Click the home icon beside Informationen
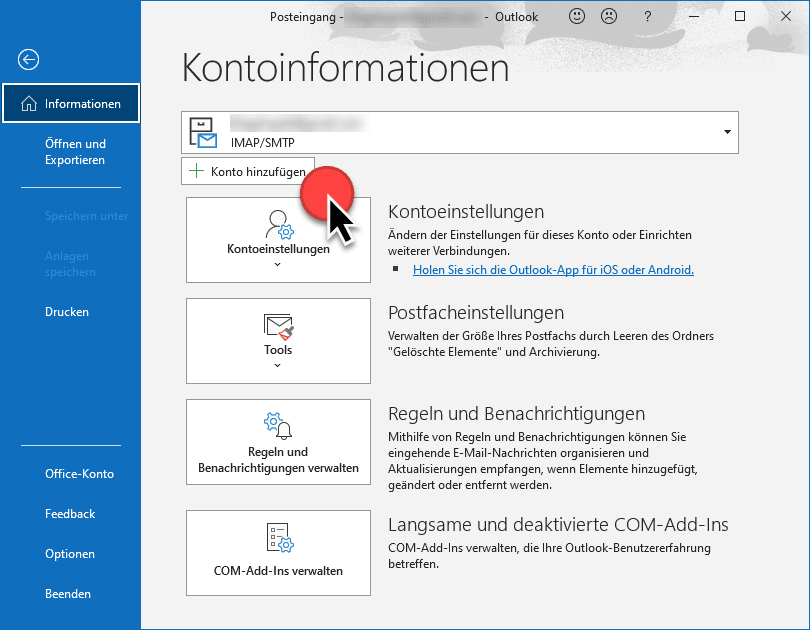Viewport: 810px width, 630px height. (x=28, y=104)
